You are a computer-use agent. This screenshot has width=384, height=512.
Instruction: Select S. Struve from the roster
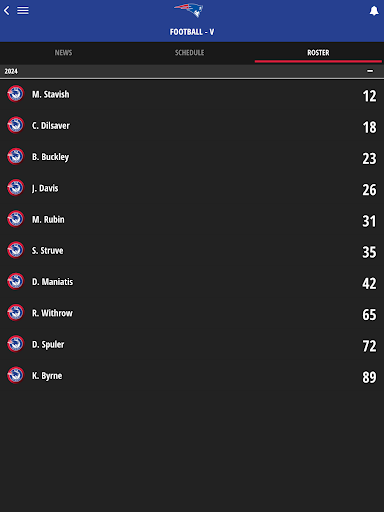(x=192, y=251)
